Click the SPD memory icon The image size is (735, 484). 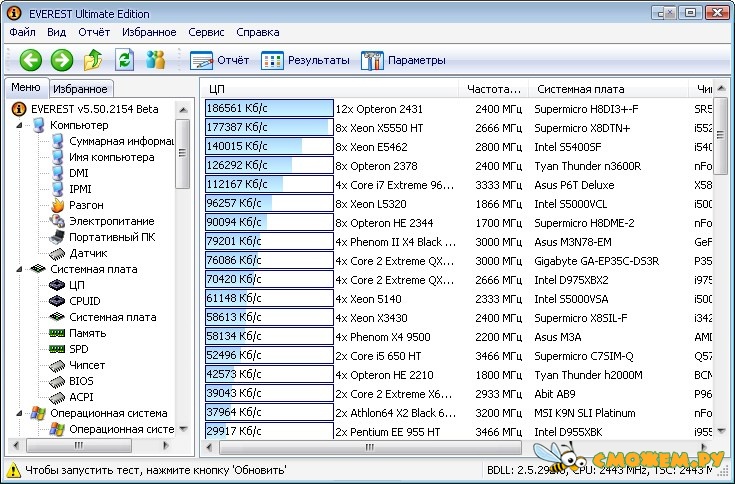coord(57,349)
